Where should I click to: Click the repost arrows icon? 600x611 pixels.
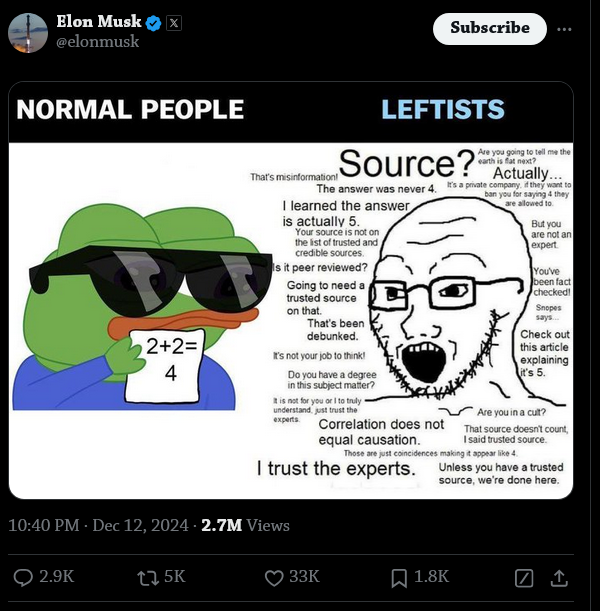click(x=148, y=578)
